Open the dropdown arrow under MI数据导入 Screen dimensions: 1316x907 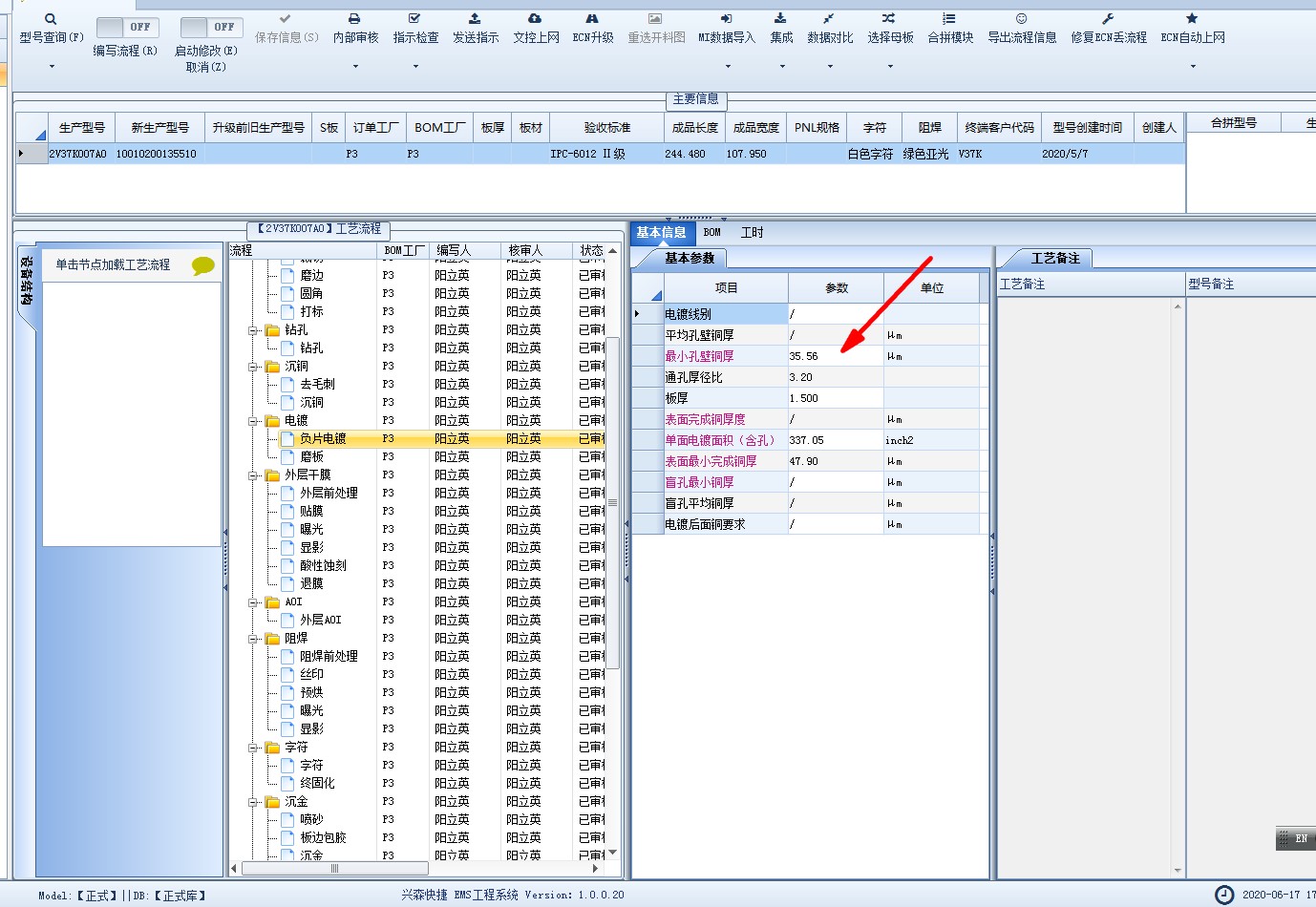(x=728, y=66)
